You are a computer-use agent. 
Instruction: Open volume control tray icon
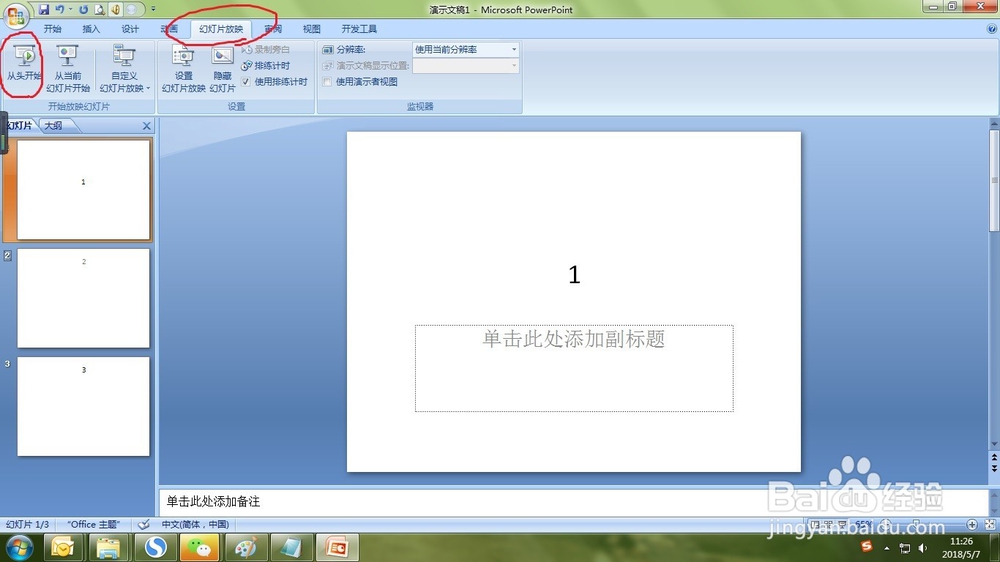pos(922,548)
